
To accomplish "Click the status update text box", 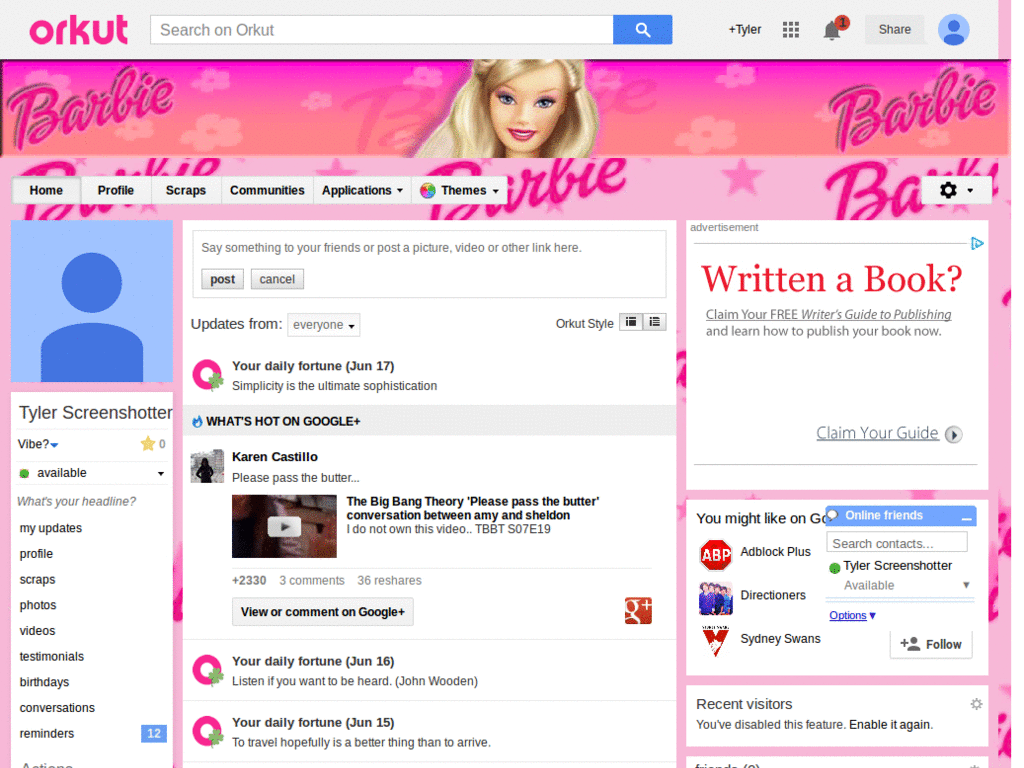I will coord(429,248).
